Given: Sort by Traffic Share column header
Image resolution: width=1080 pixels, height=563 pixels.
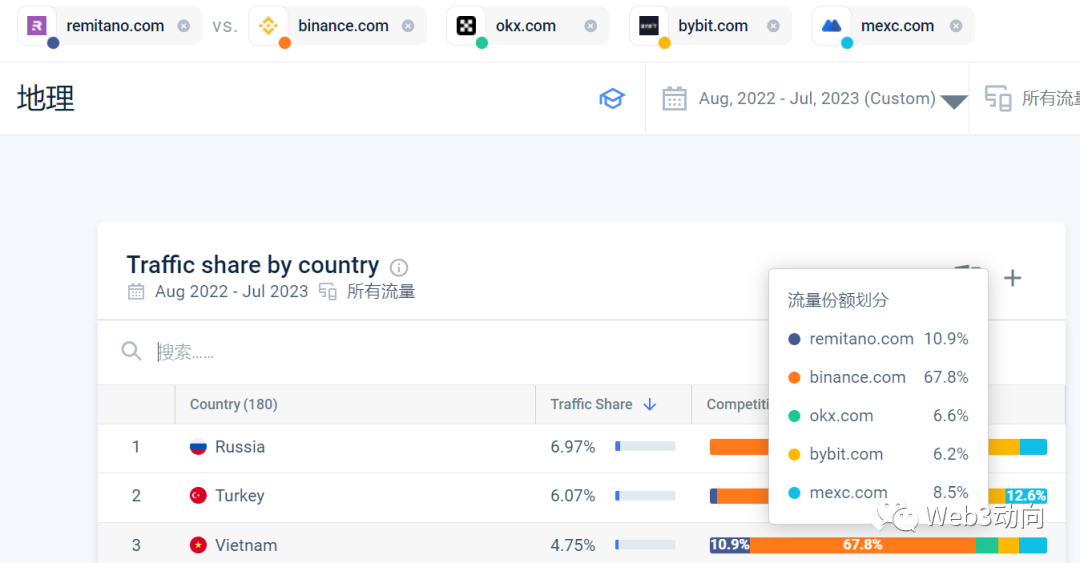Looking at the screenshot, I should pyautogui.click(x=591, y=405).
